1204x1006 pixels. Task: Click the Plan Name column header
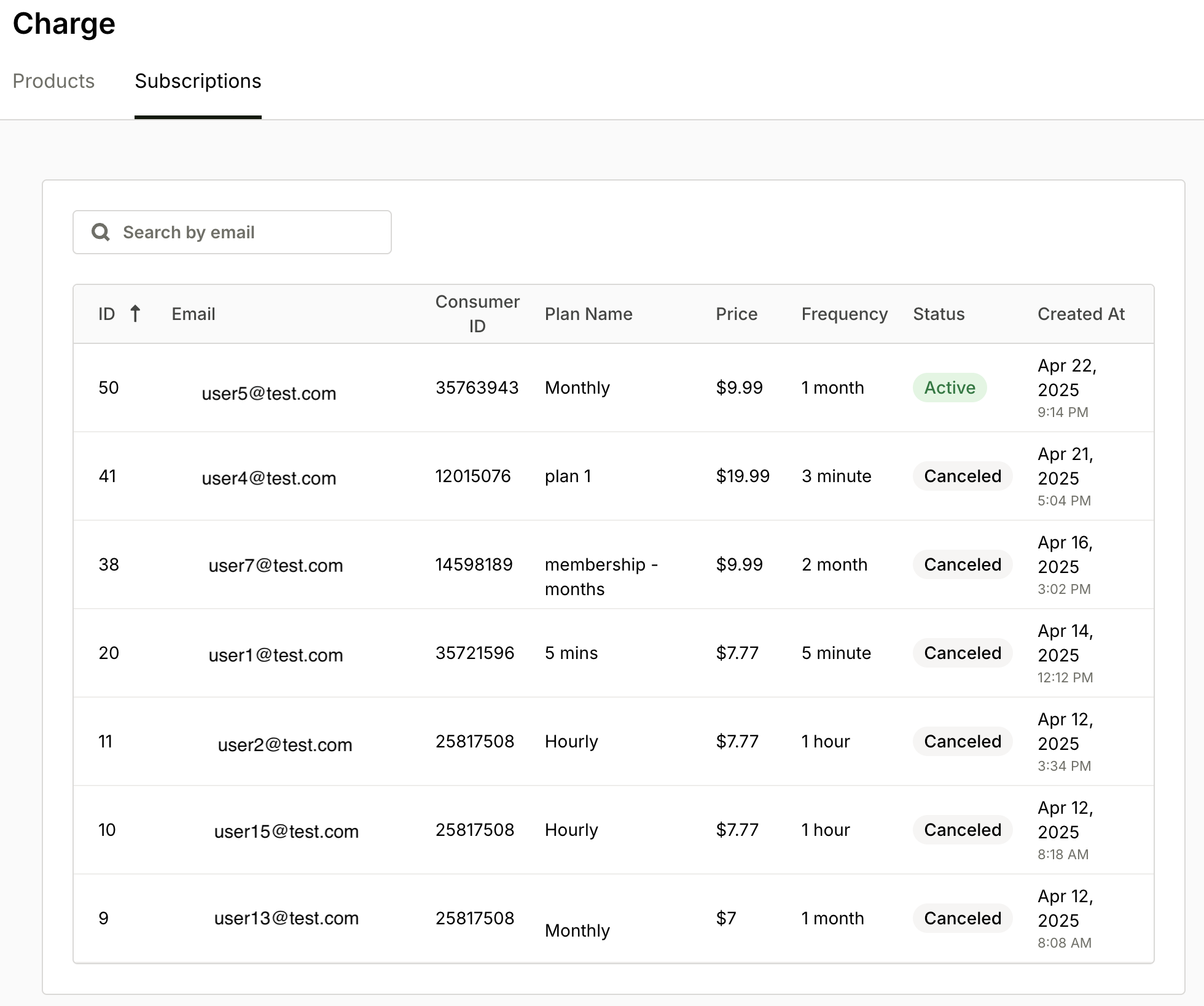coord(588,314)
